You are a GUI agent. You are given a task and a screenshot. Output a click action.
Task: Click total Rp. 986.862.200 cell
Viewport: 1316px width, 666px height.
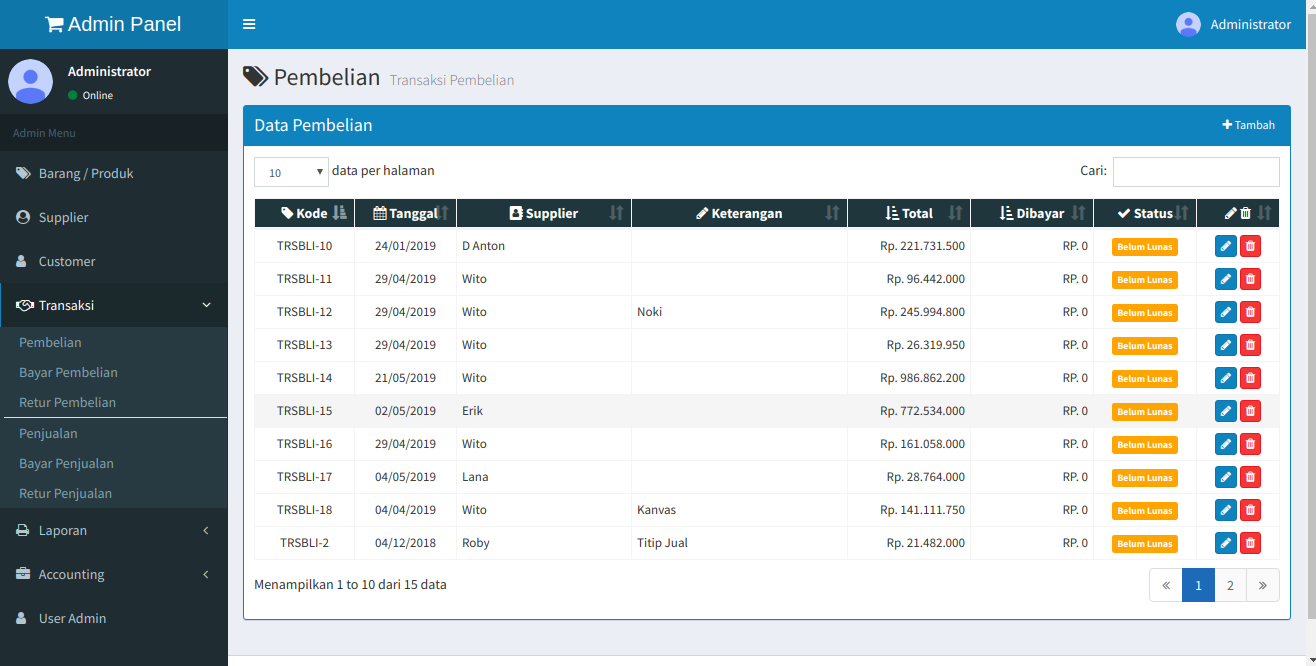pos(909,378)
